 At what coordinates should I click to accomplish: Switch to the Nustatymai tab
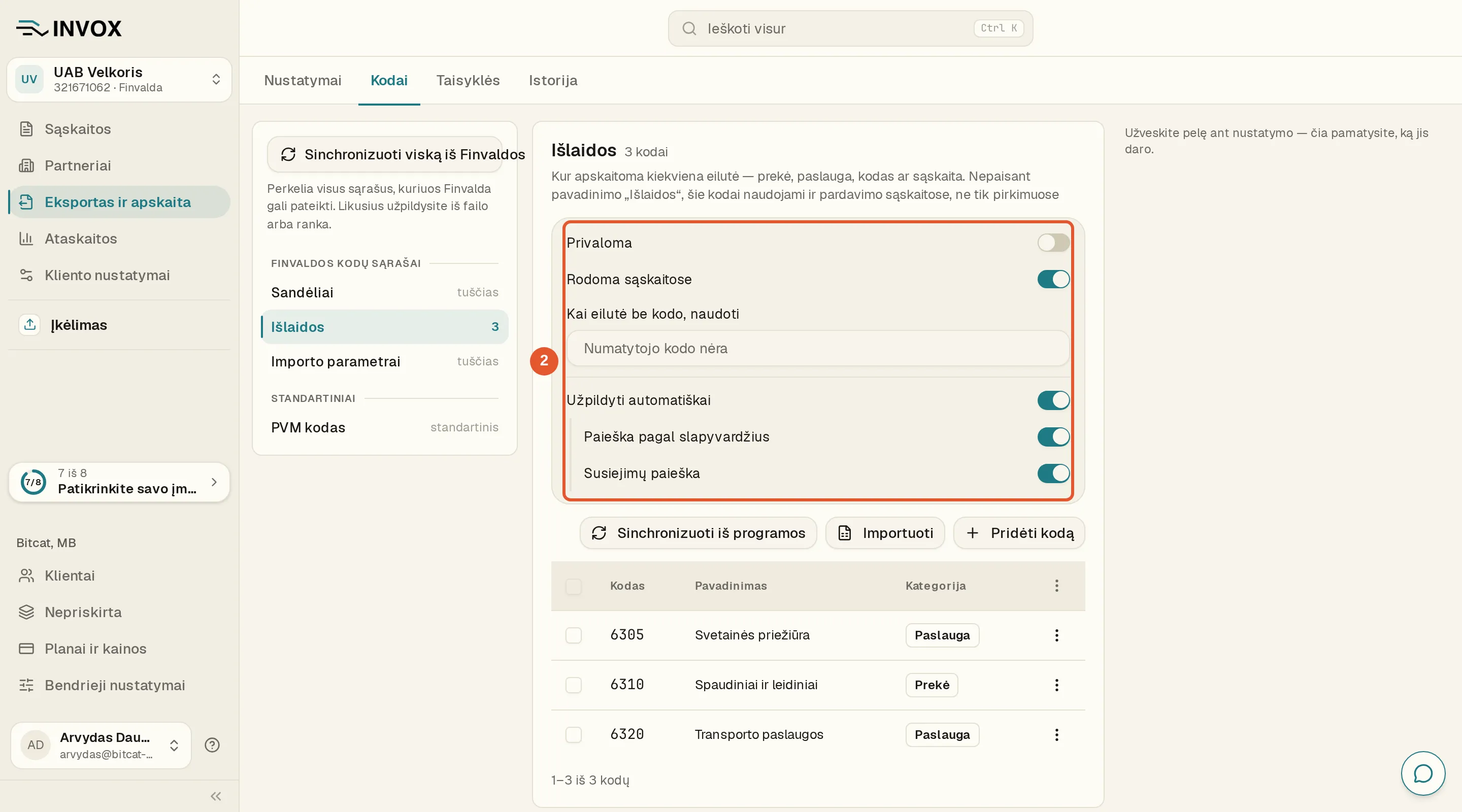tap(303, 81)
